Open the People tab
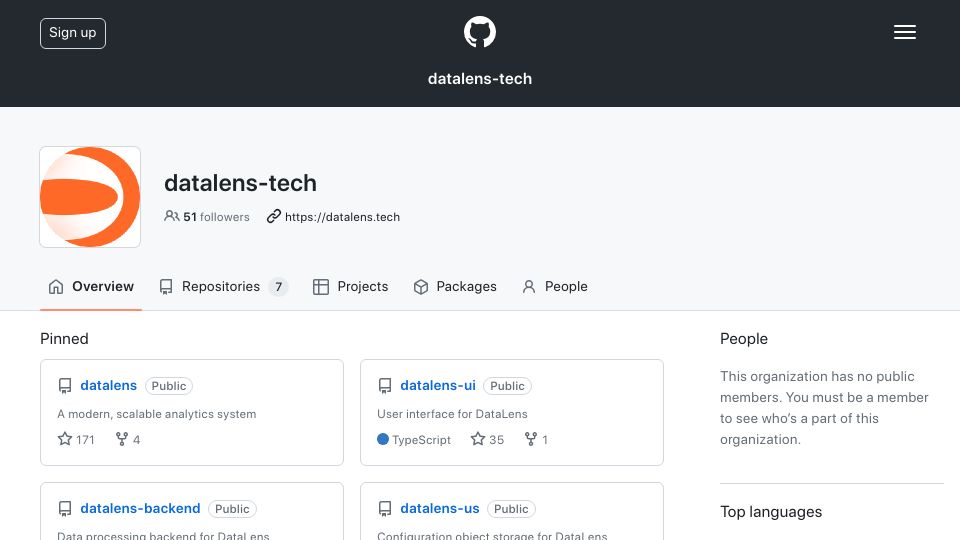This screenshot has width=960, height=540. coord(555,287)
